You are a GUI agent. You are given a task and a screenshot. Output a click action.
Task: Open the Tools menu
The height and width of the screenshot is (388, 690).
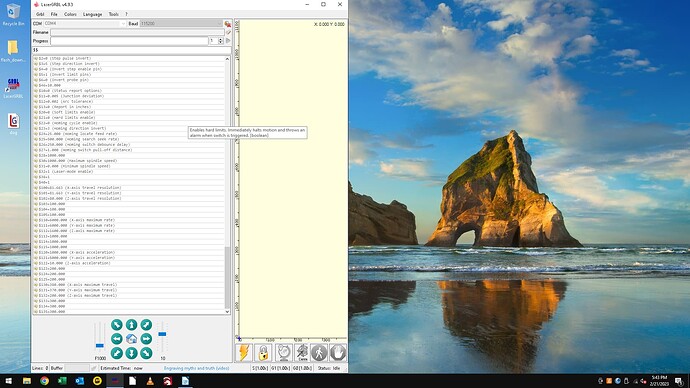[113, 14]
